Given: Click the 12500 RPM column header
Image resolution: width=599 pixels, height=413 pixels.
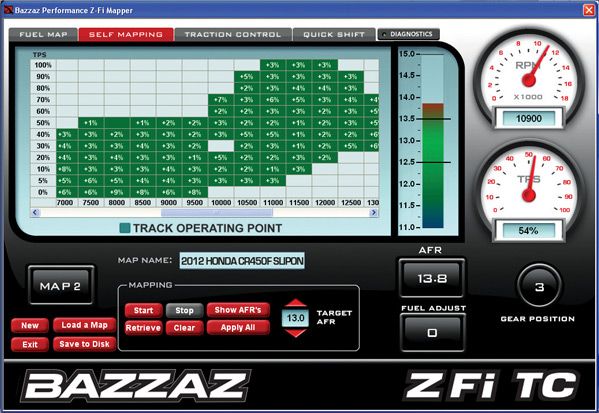Looking at the screenshot, I should (x=351, y=202).
